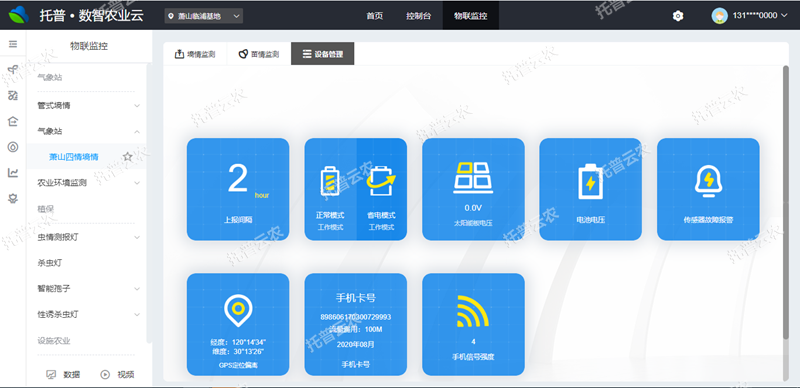Favorite 萧山四情墒情 with the star icon
800x388 pixels.
pos(128,157)
